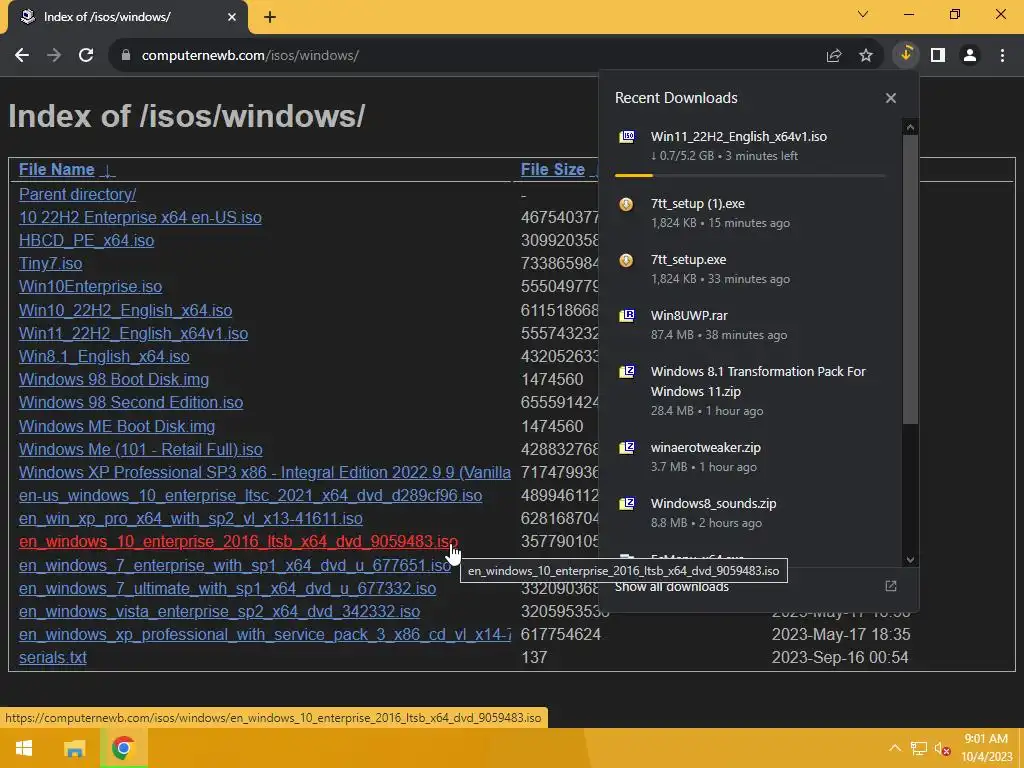
Task: Click the winaerotweaker.zip file icon
Action: pos(627,447)
